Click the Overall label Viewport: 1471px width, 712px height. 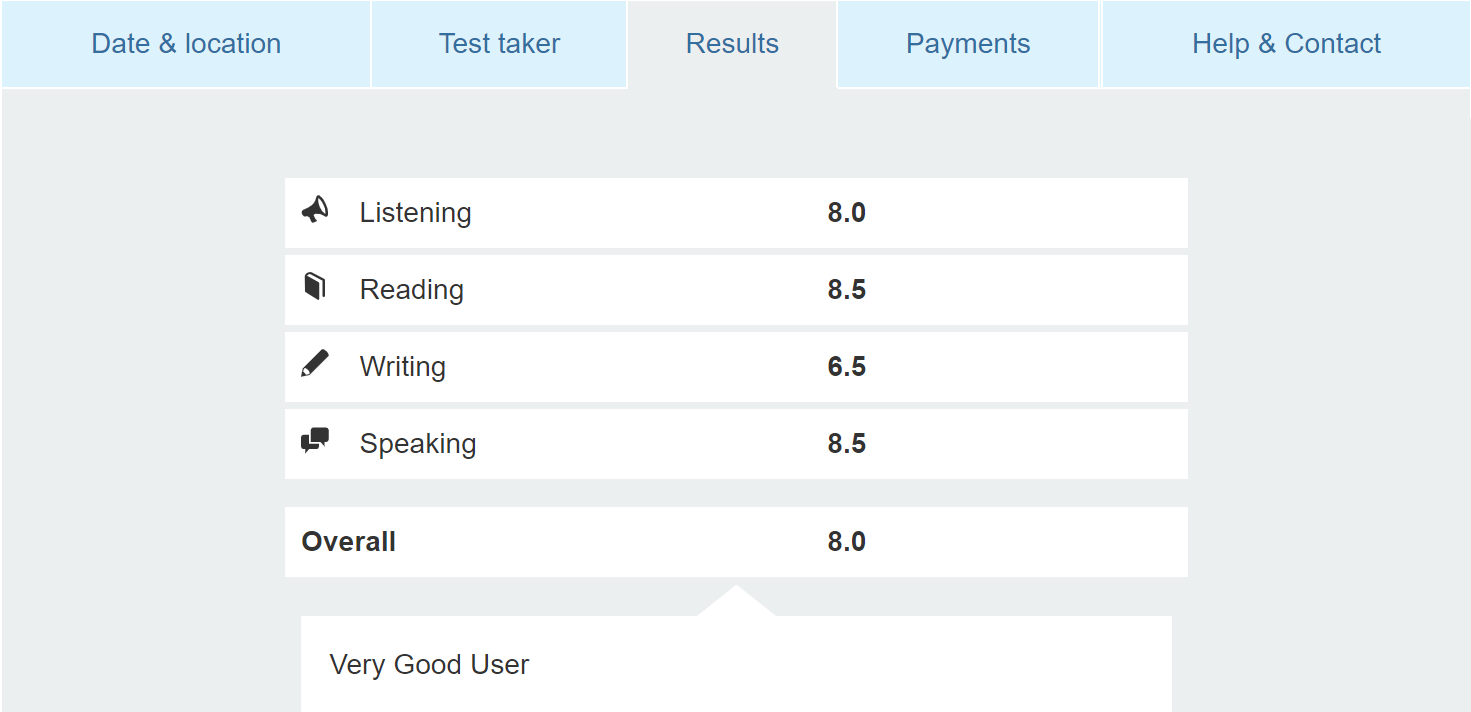pyautogui.click(x=348, y=542)
